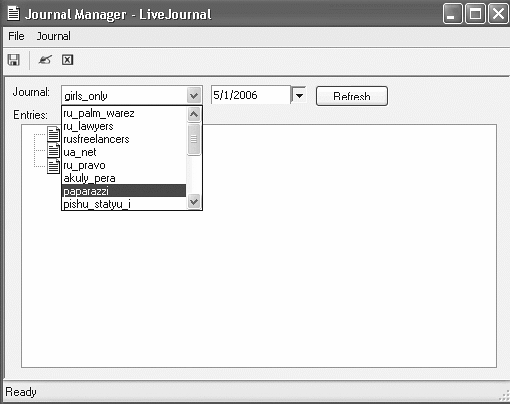The height and width of the screenshot is (404, 510).
Task: Pick rusfreelancers in the dropdown list
Action: point(124,139)
